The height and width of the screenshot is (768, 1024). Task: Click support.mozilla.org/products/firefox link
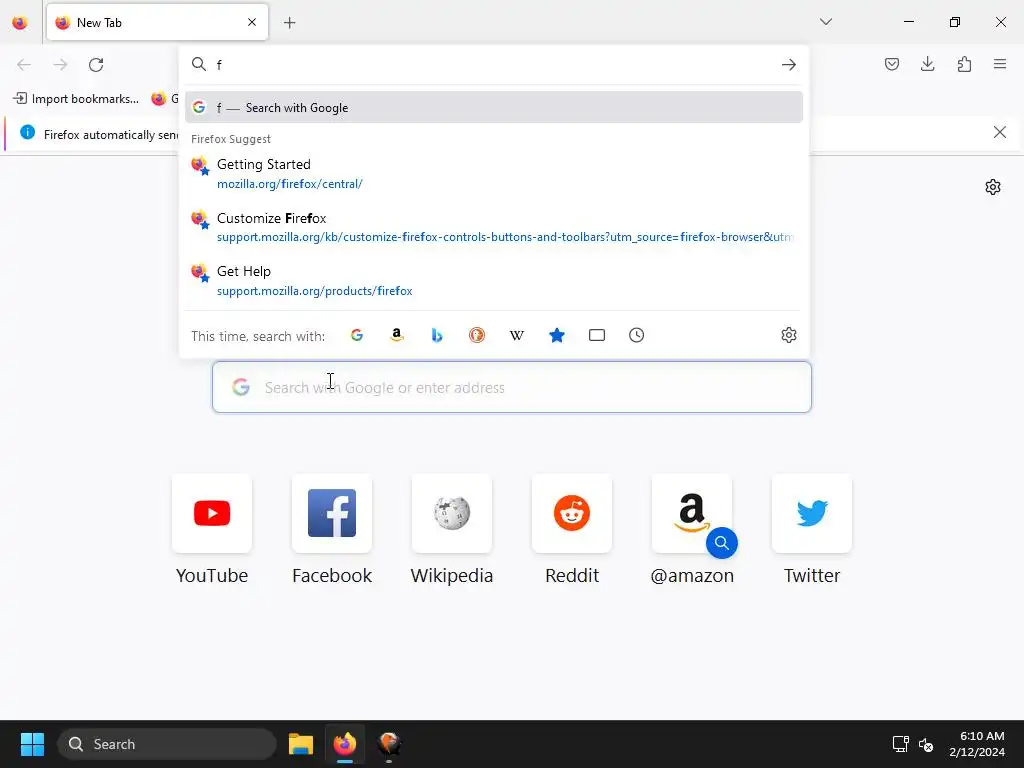314,291
